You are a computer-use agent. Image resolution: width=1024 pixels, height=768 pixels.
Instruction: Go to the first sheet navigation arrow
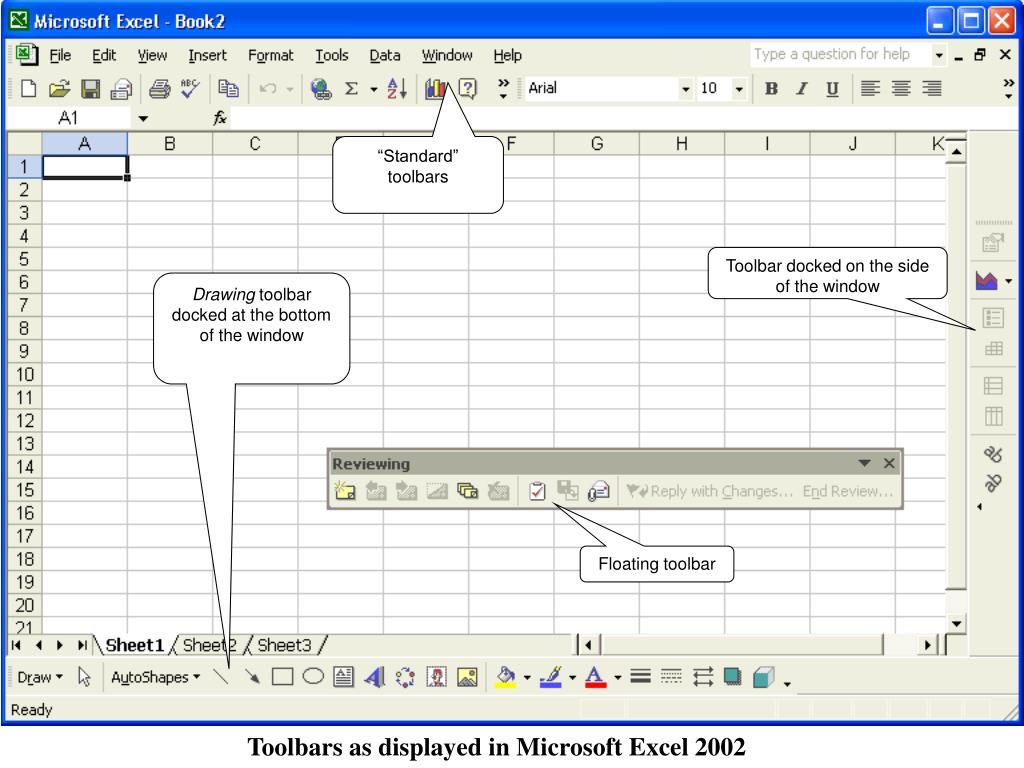17,645
